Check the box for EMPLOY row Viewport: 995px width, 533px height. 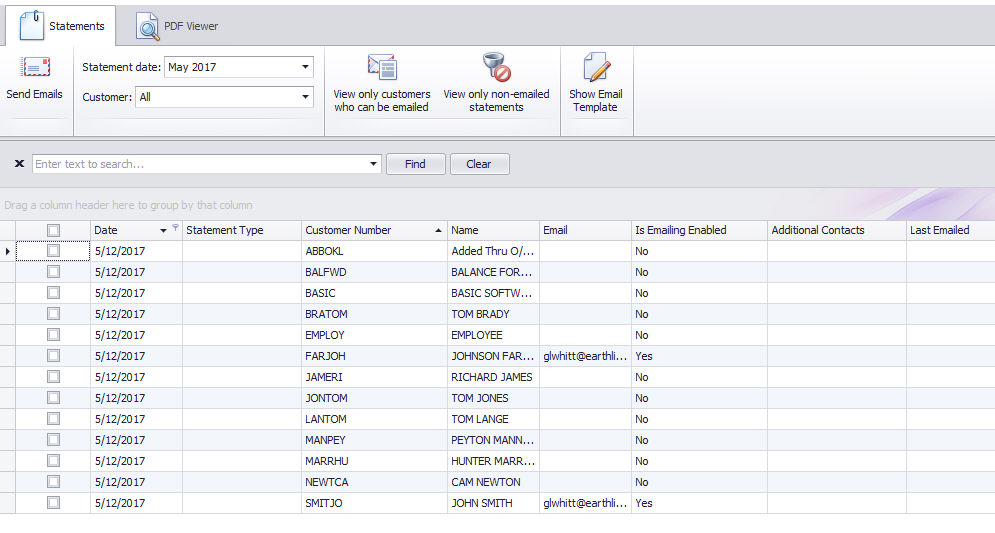tap(53, 334)
